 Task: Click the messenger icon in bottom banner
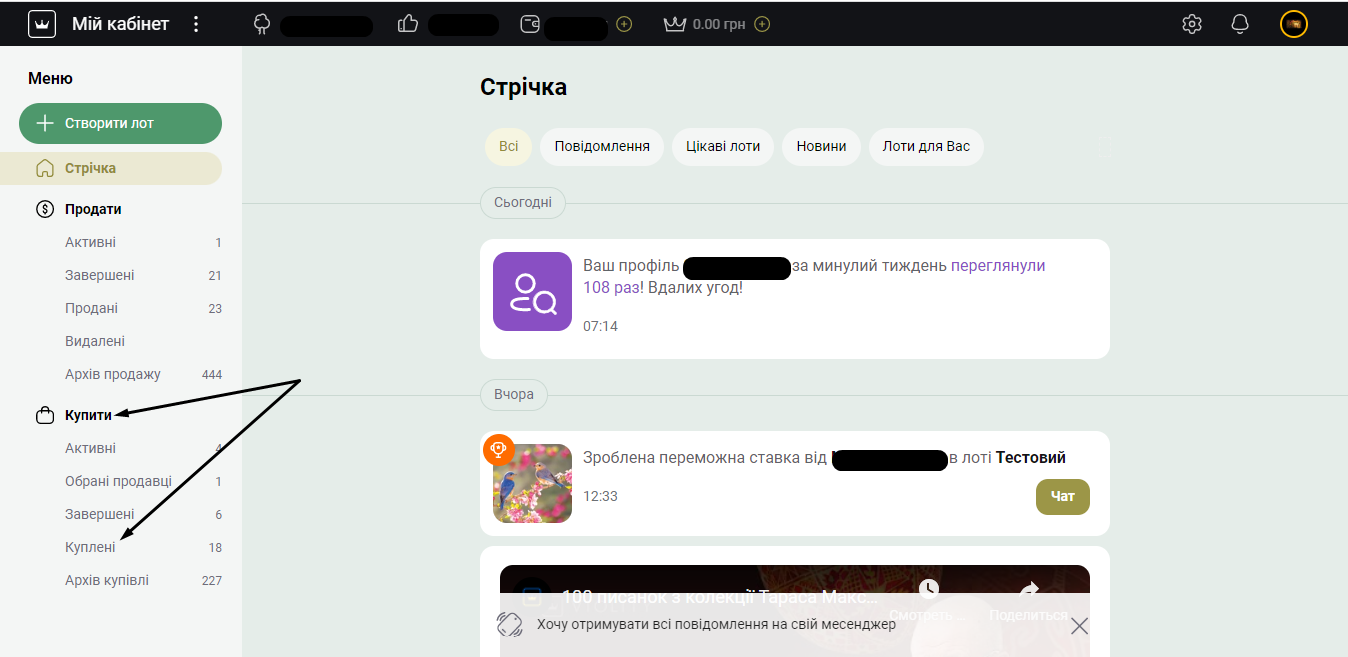[510, 624]
